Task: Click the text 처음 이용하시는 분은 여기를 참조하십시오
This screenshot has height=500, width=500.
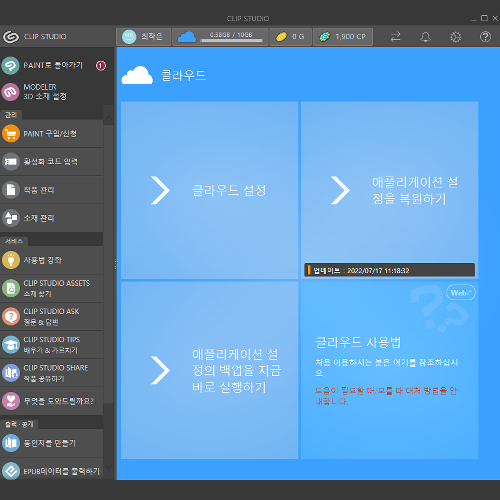Action: pyautogui.click(x=387, y=367)
